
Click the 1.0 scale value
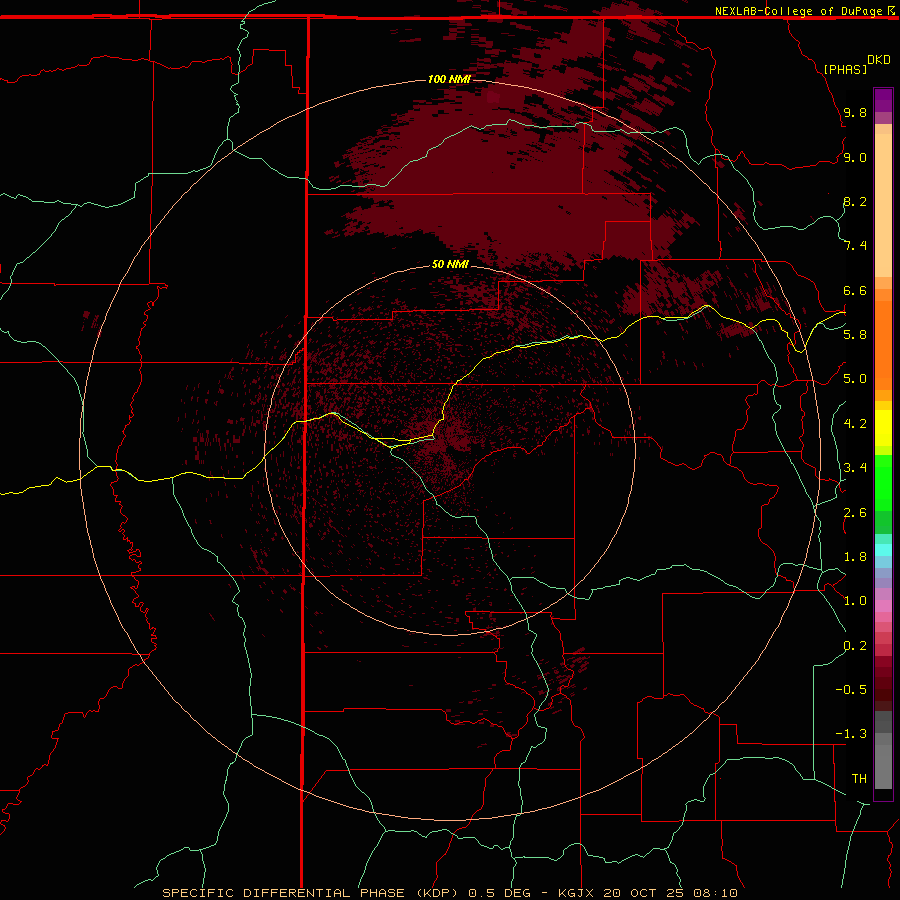pyautogui.click(x=855, y=601)
